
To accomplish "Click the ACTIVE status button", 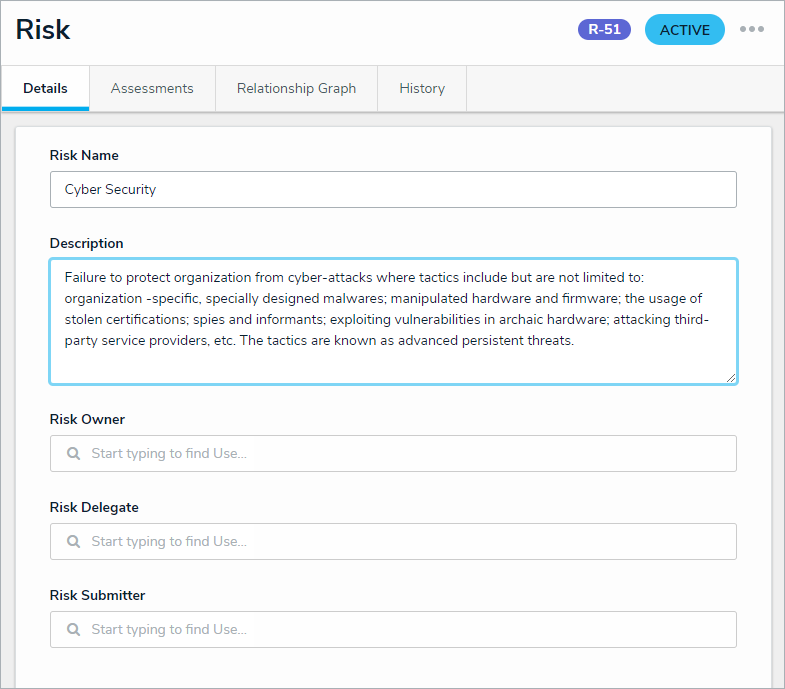I will tap(684, 30).
